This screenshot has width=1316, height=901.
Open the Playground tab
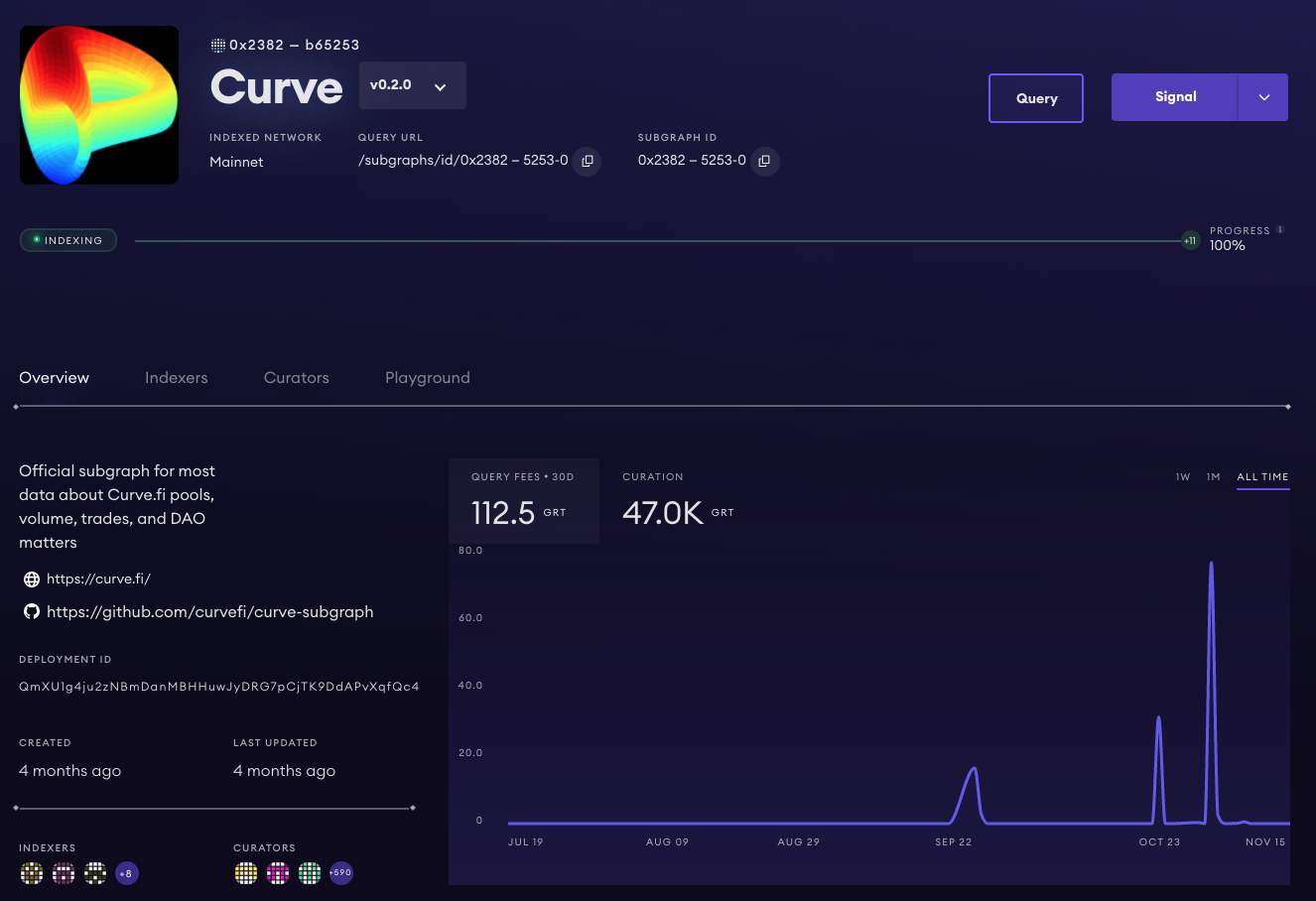coord(428,378)
